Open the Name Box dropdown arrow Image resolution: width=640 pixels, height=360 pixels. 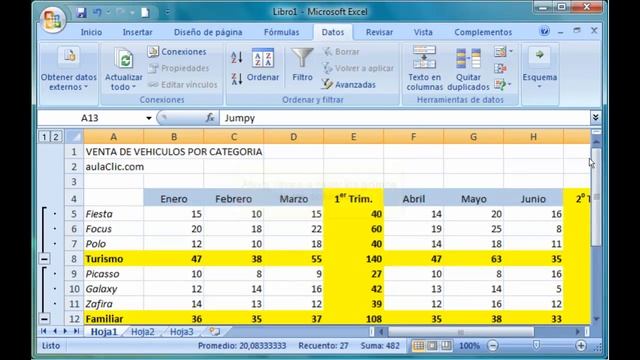pos(149,118)
